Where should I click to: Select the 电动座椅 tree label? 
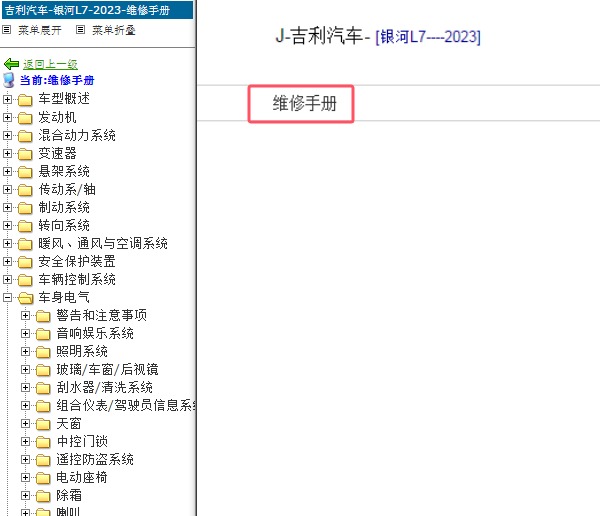click(x=82, y=477)
